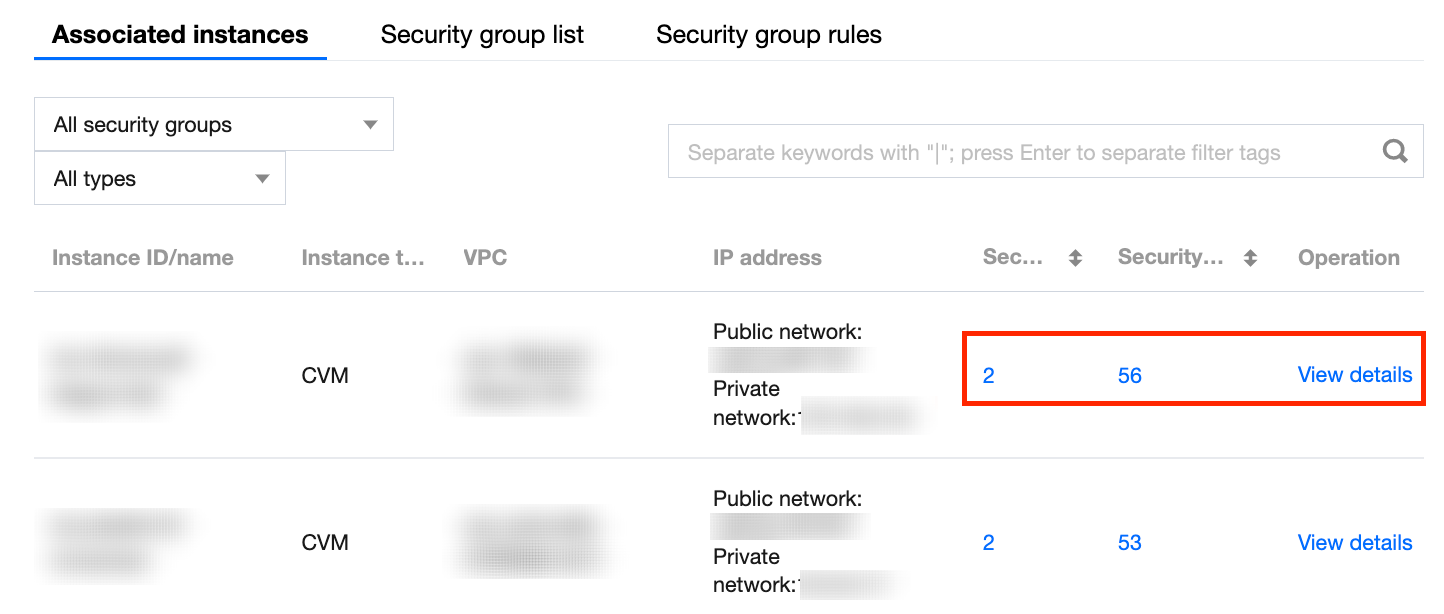Click the 56 security rules link

(x=1130, y=376)
